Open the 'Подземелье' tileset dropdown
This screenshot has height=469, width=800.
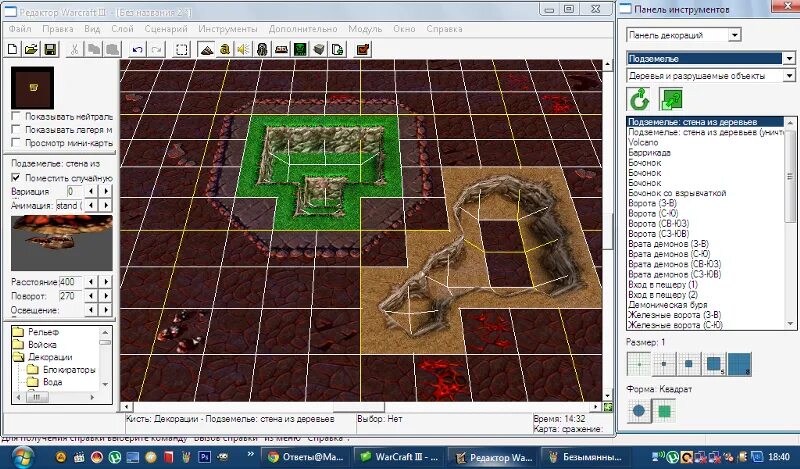pyautogui.click(x=789, y=59)
